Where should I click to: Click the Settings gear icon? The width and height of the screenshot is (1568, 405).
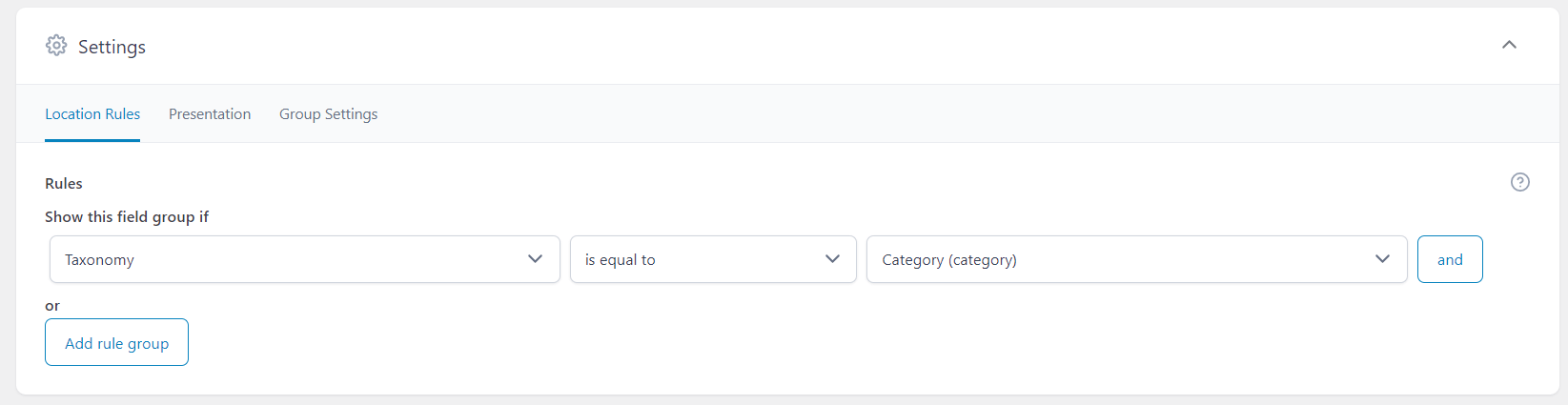tap(56, 46)
